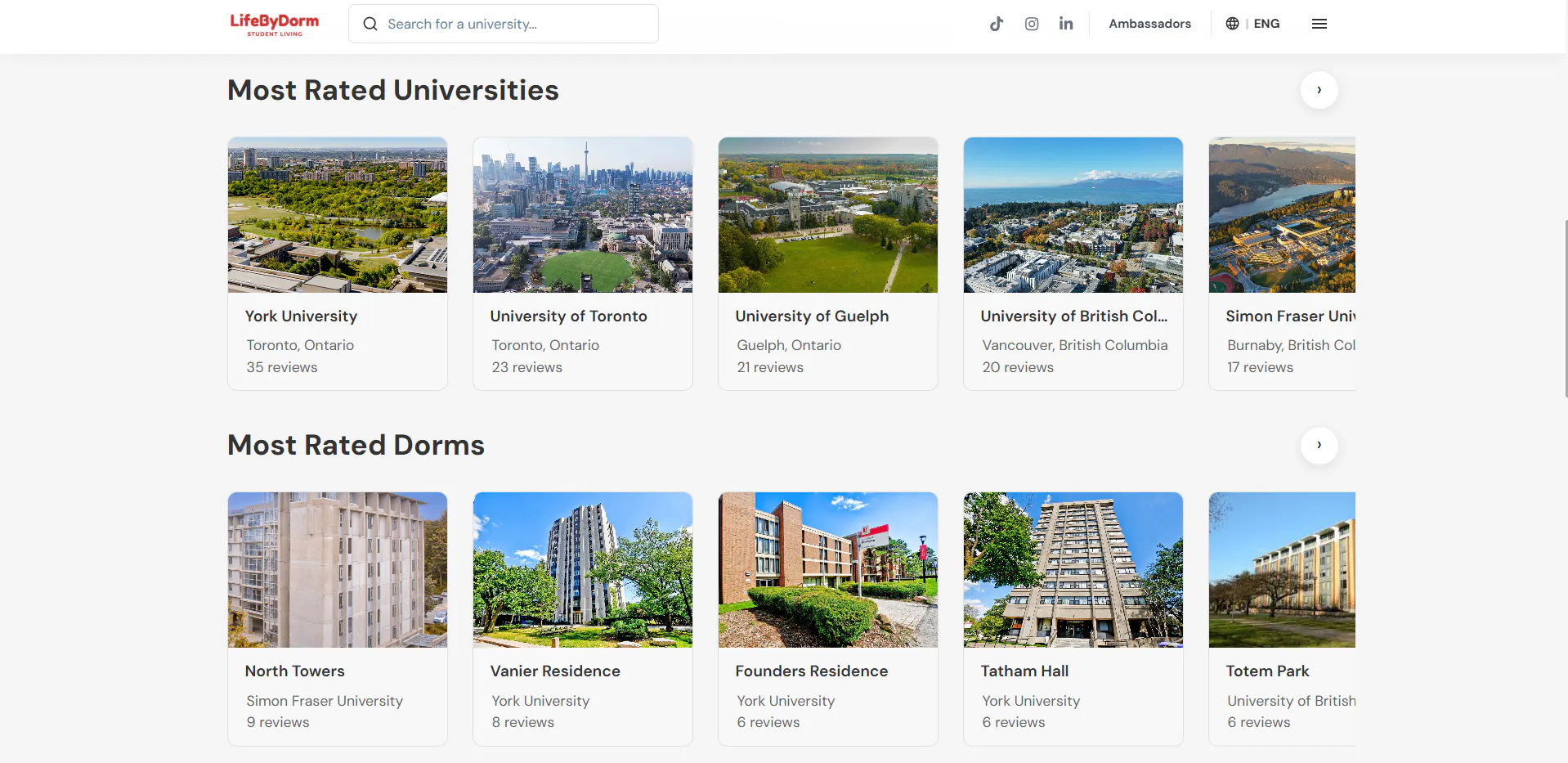
Task: Open the Tatham Hall dorm photo
Action: (x=1073, y=570)
